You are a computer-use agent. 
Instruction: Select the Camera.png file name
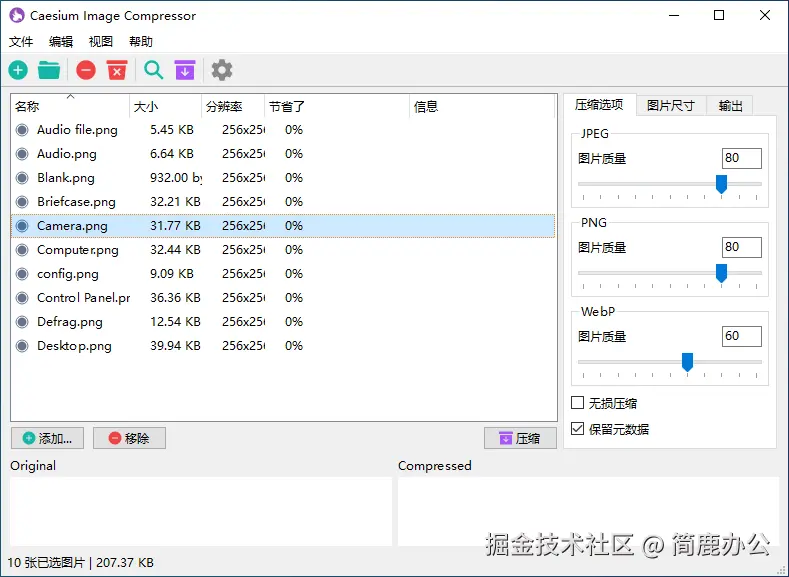point(72,226)
